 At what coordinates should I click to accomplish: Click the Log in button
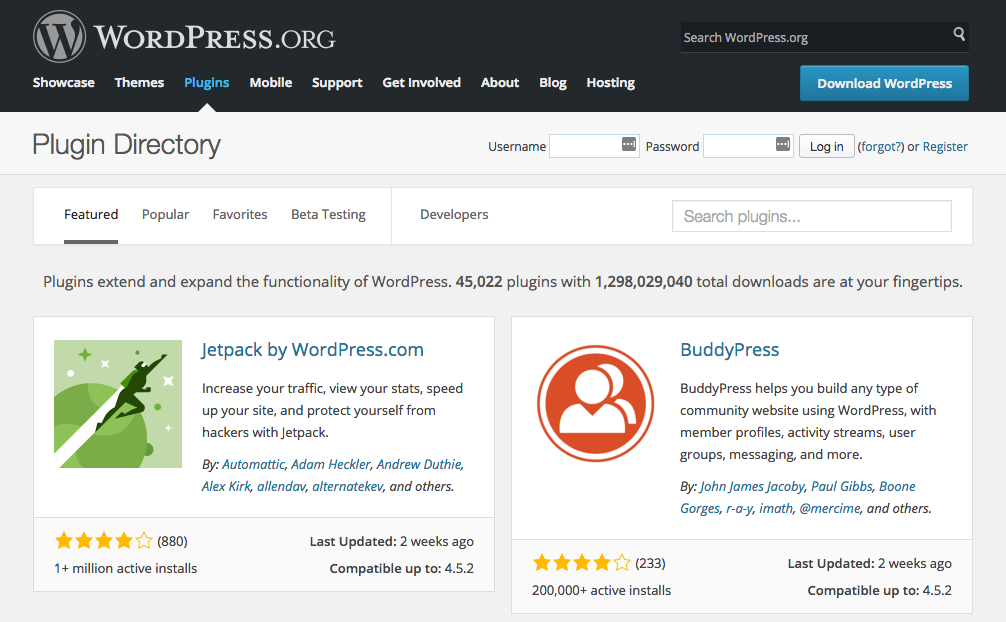pos(826,146)
